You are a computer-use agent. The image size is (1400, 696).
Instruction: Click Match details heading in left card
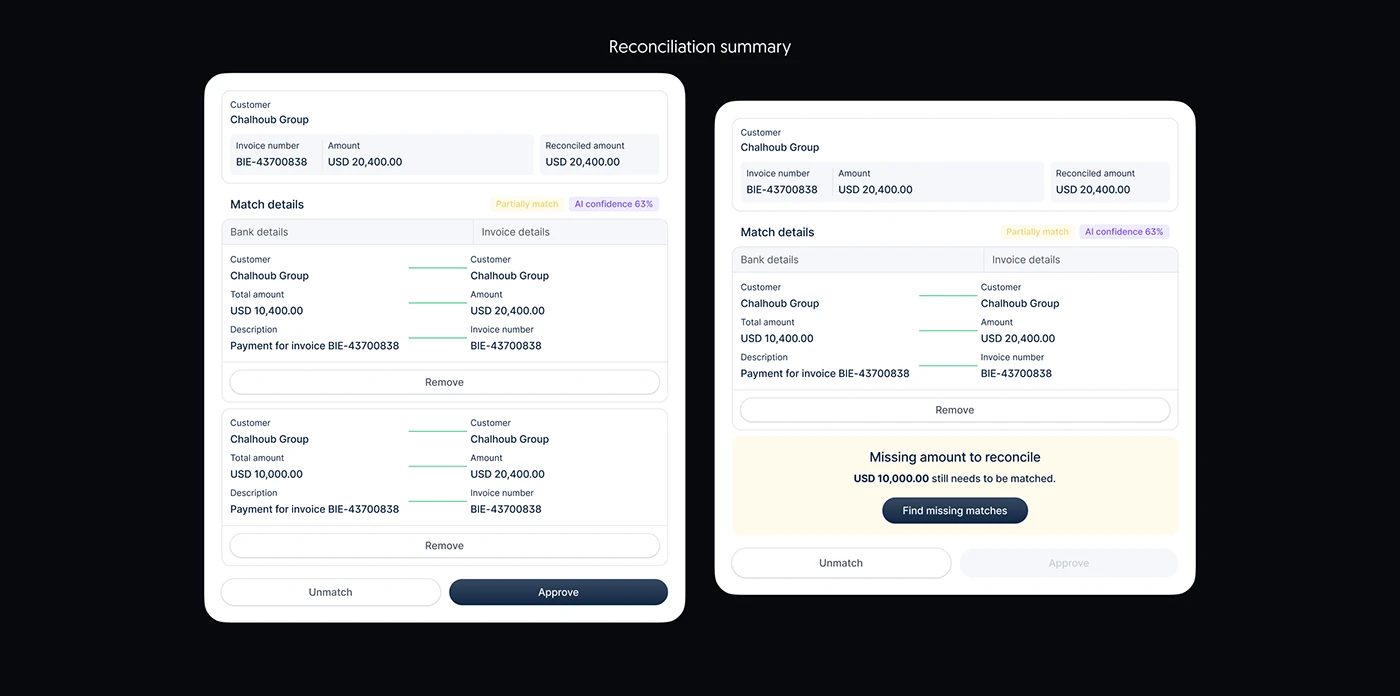[267, 204]
